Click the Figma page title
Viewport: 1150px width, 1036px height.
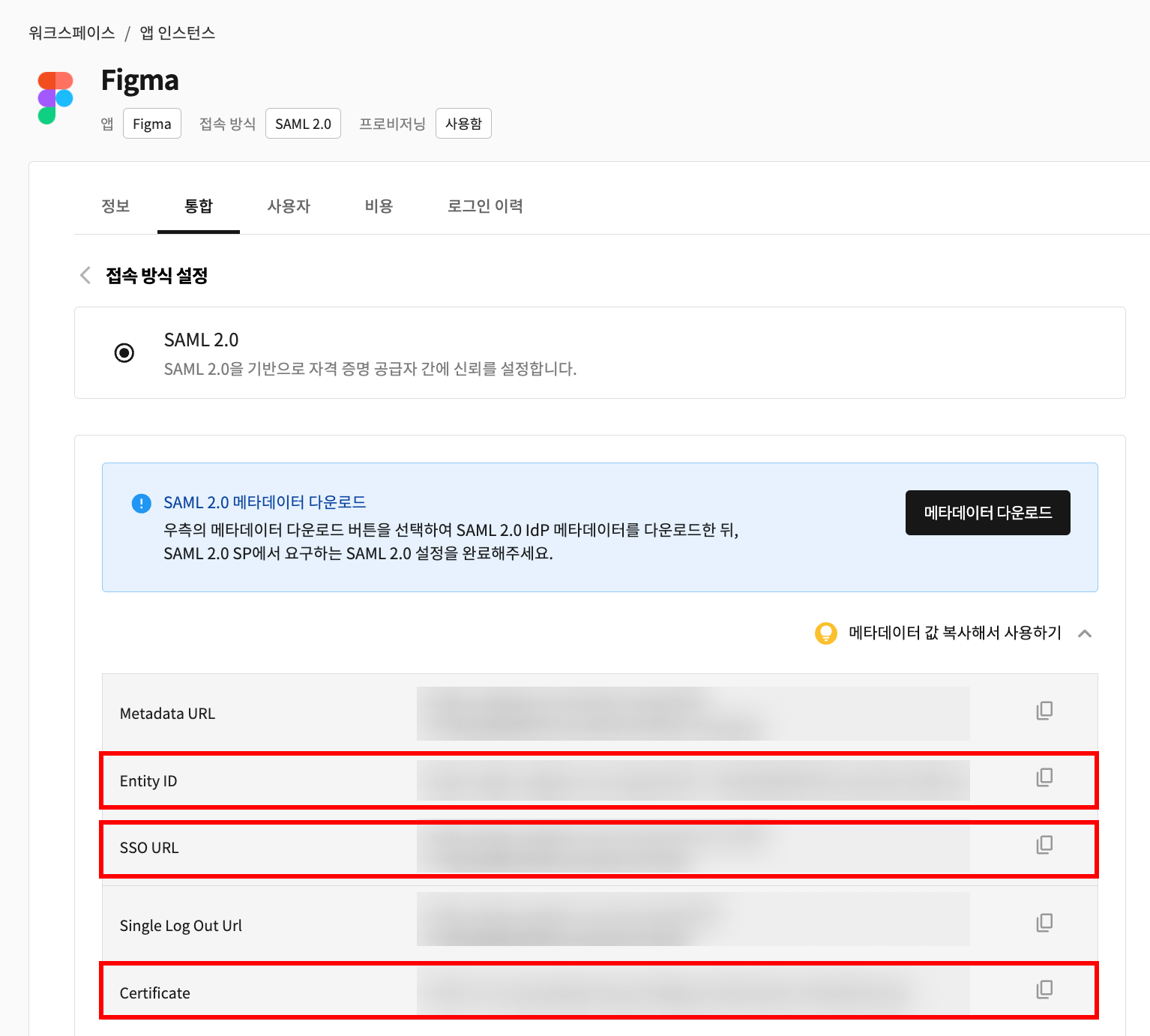coord(140,80)
